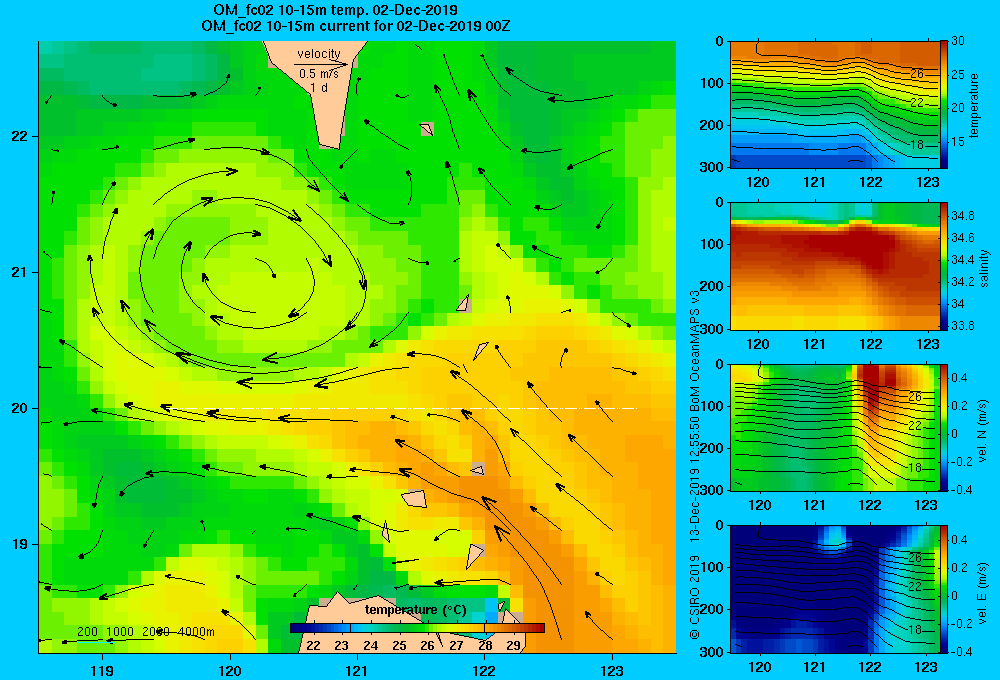Click the 26 tick on the main temperature colour bar
Screen dimensions: 1000x680
(427, 646)
